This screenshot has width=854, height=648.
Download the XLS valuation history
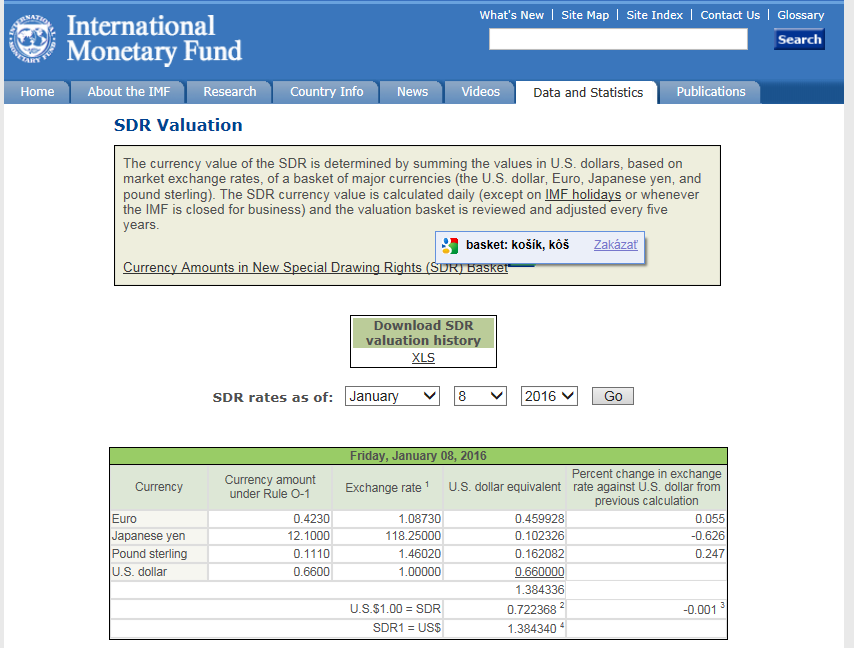tap(423, 358)
